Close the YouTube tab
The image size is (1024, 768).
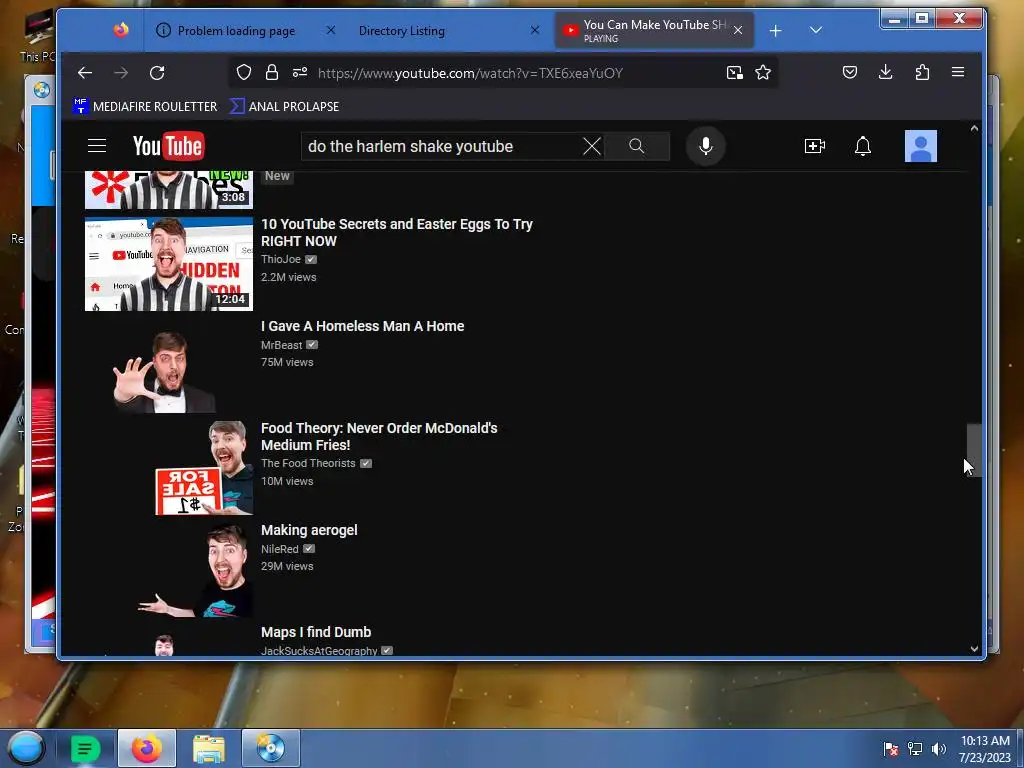coord(738,30)
